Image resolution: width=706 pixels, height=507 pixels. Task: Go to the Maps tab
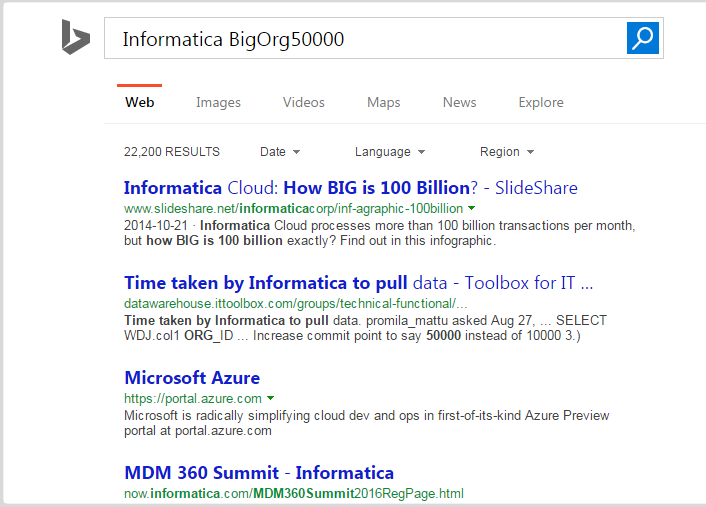[x=383, y=102]
